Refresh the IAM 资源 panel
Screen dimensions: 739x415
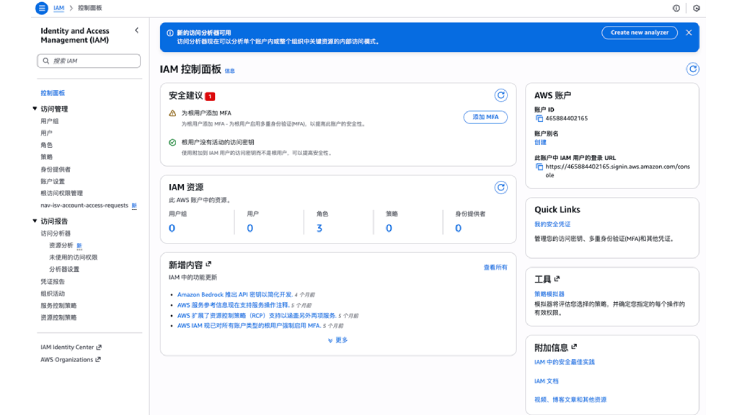point(501,187)
